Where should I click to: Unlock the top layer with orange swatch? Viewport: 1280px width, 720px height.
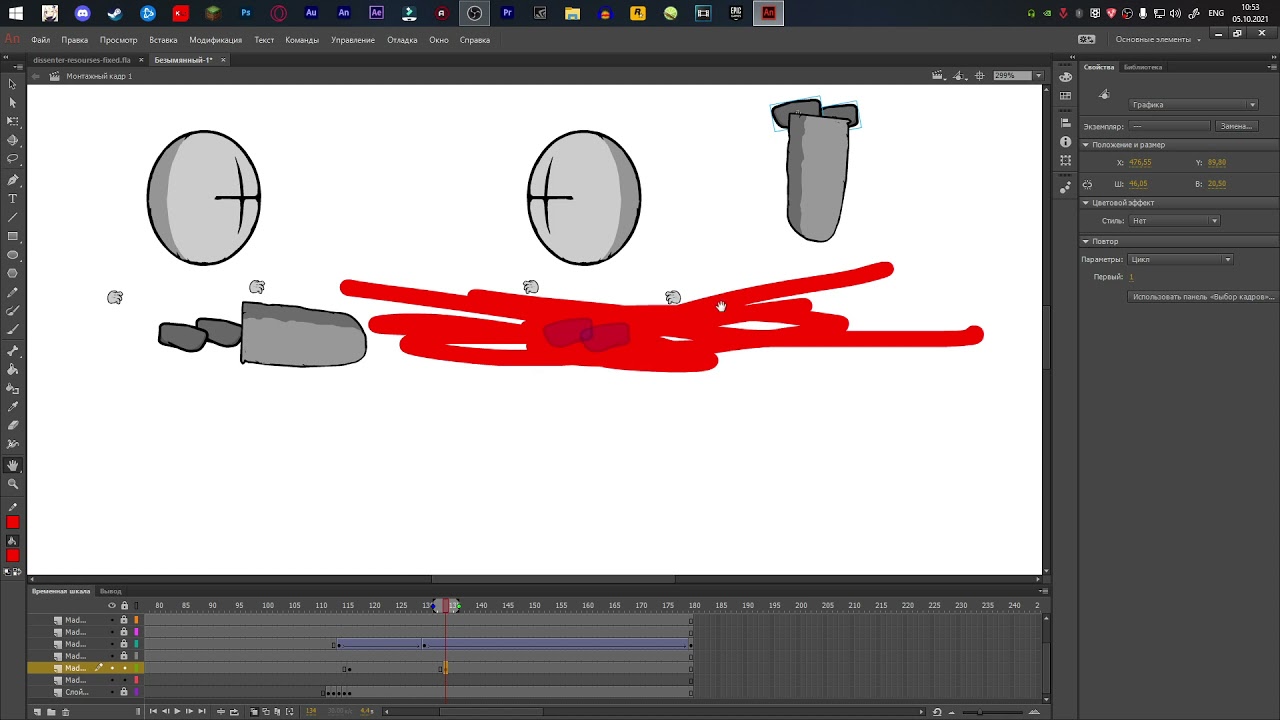124,620
